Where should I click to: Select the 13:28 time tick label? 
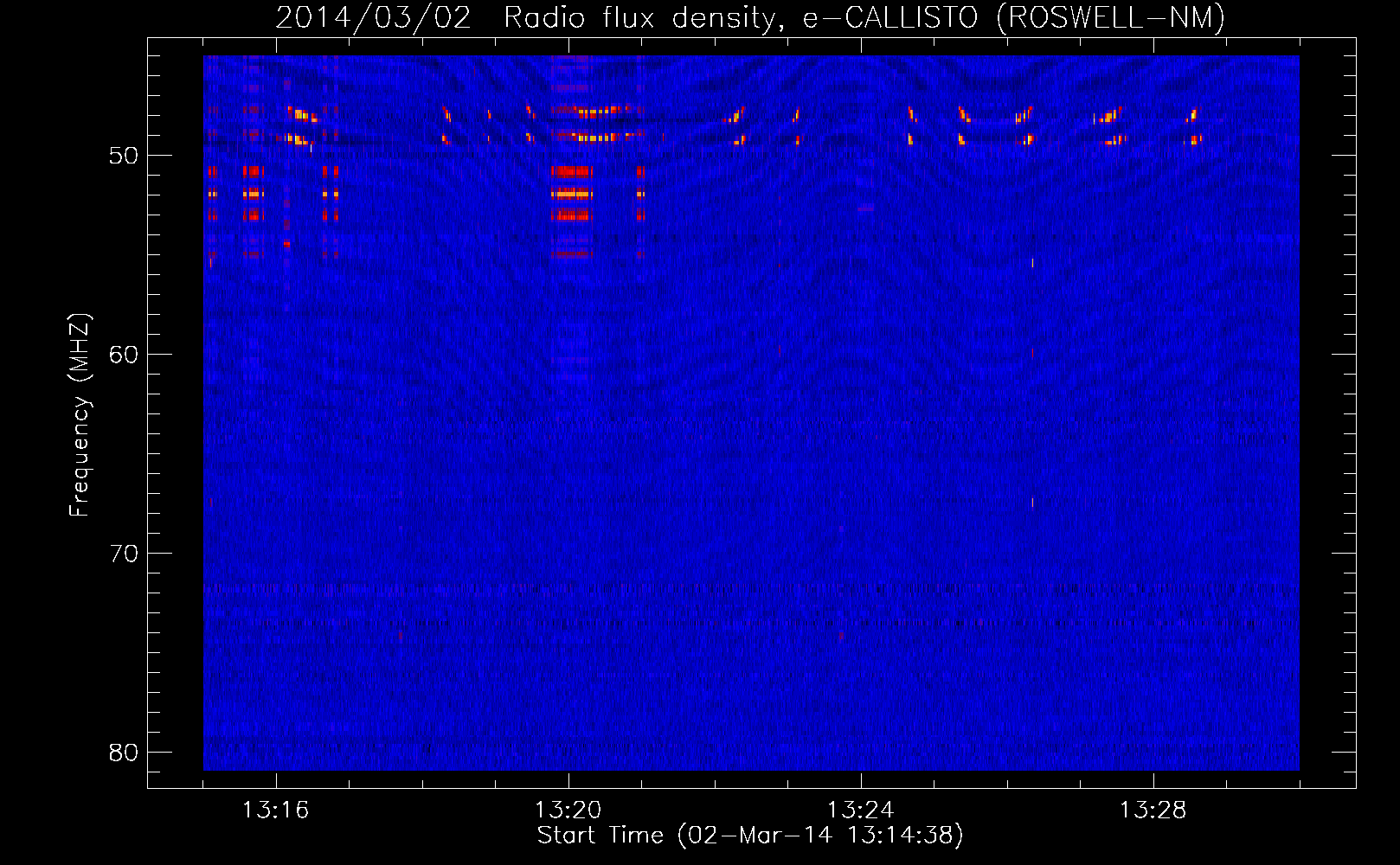(1153, 811)
